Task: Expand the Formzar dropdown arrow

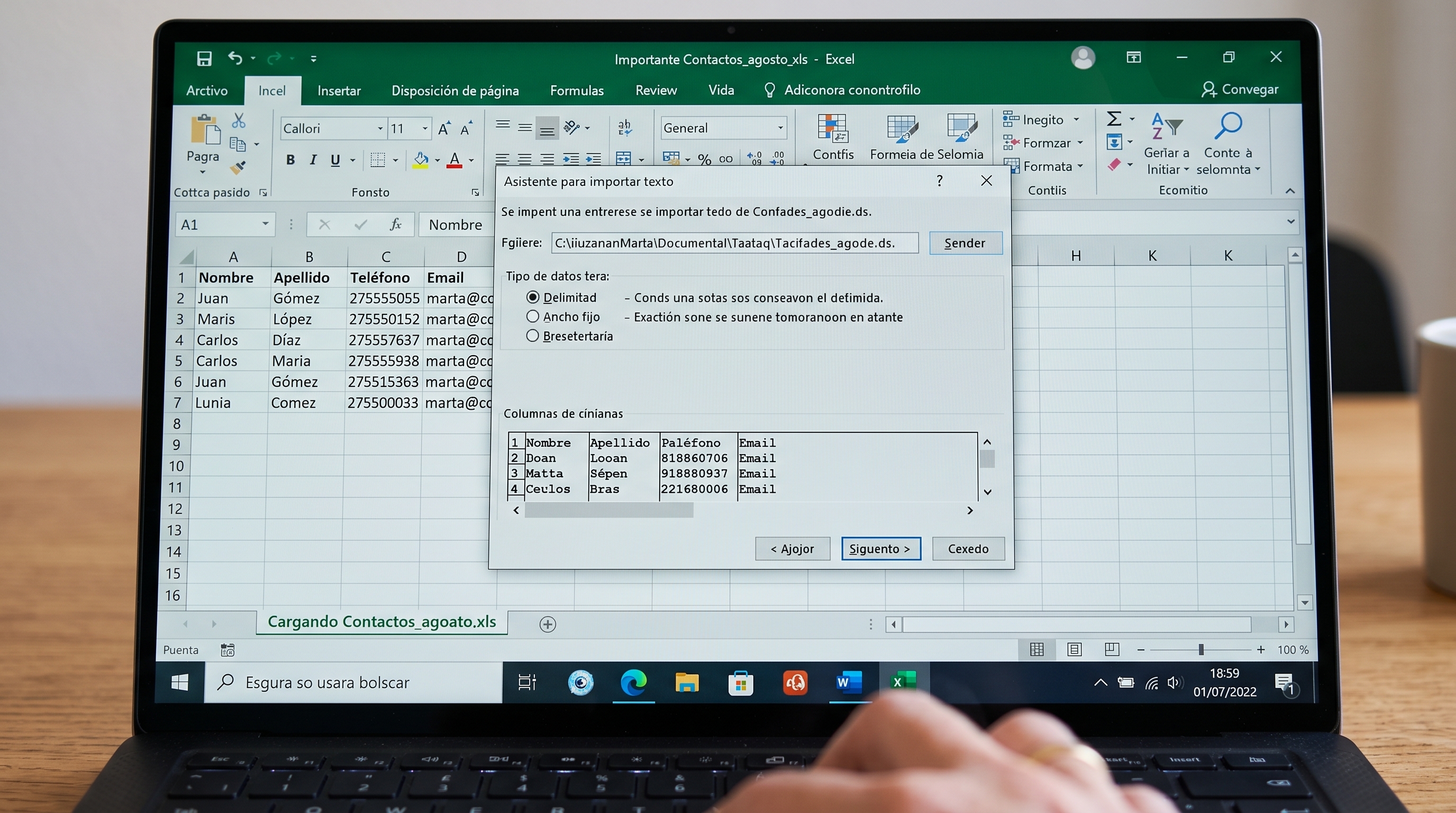Action: [1080, 142]
